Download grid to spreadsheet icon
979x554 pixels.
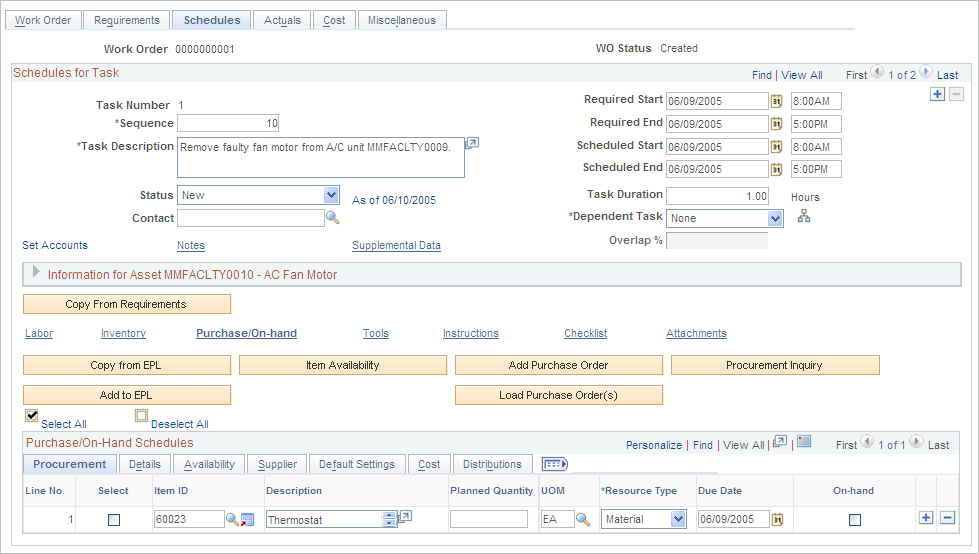tap(804, 442)
